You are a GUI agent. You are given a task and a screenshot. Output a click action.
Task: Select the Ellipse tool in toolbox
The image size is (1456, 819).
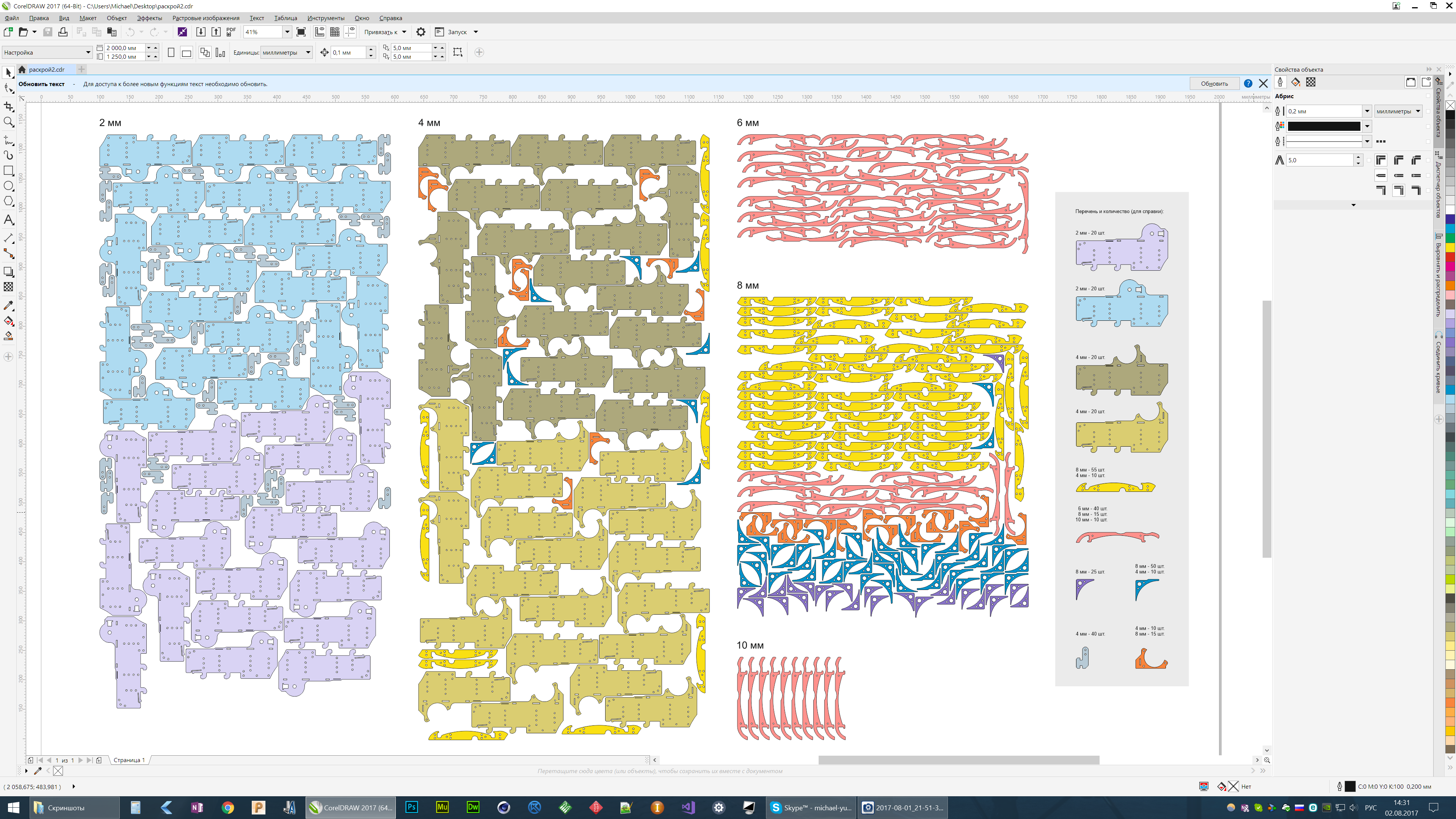pos(8,186)
